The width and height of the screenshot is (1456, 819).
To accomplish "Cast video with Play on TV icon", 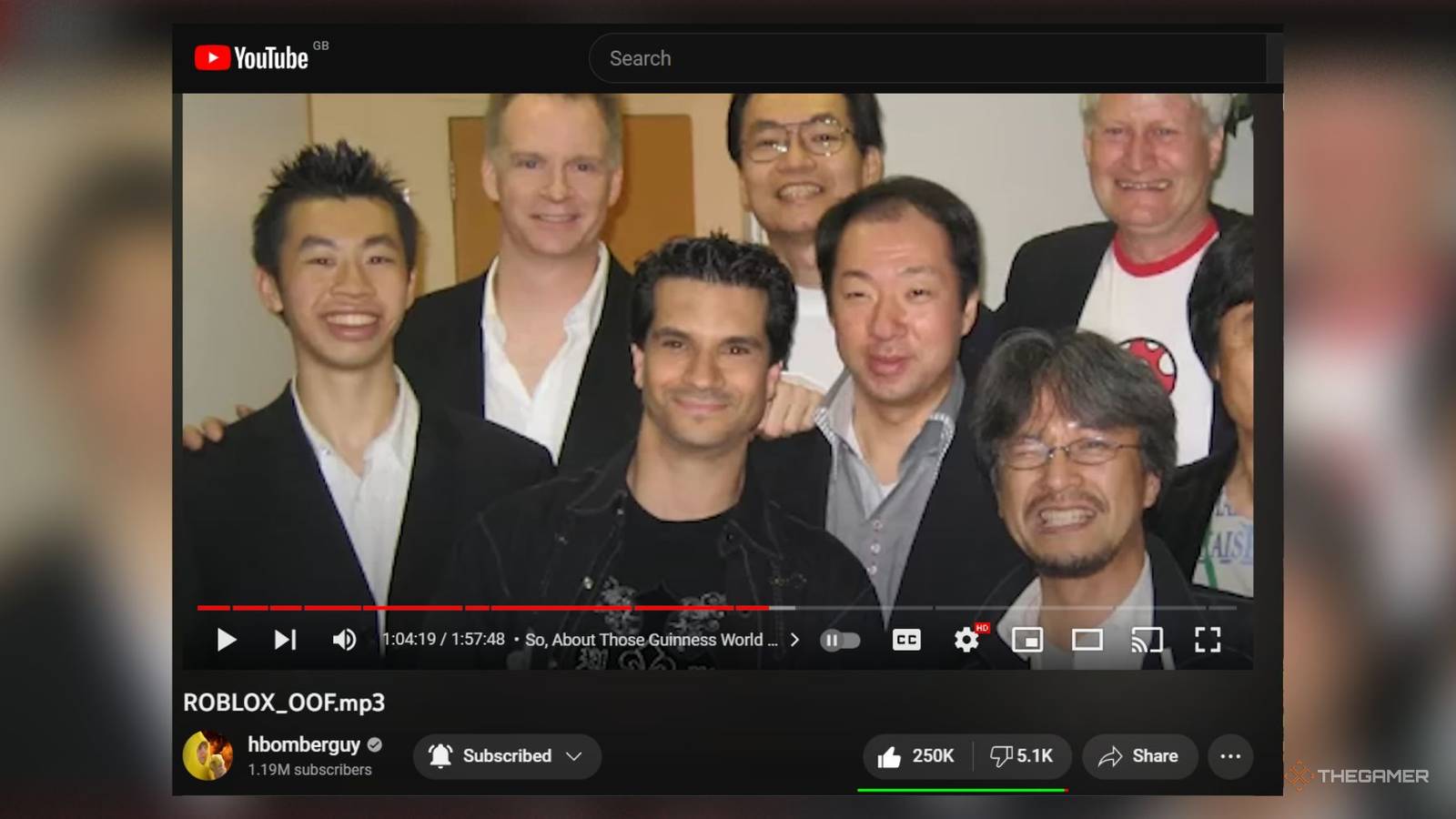I will [1147, 640].
